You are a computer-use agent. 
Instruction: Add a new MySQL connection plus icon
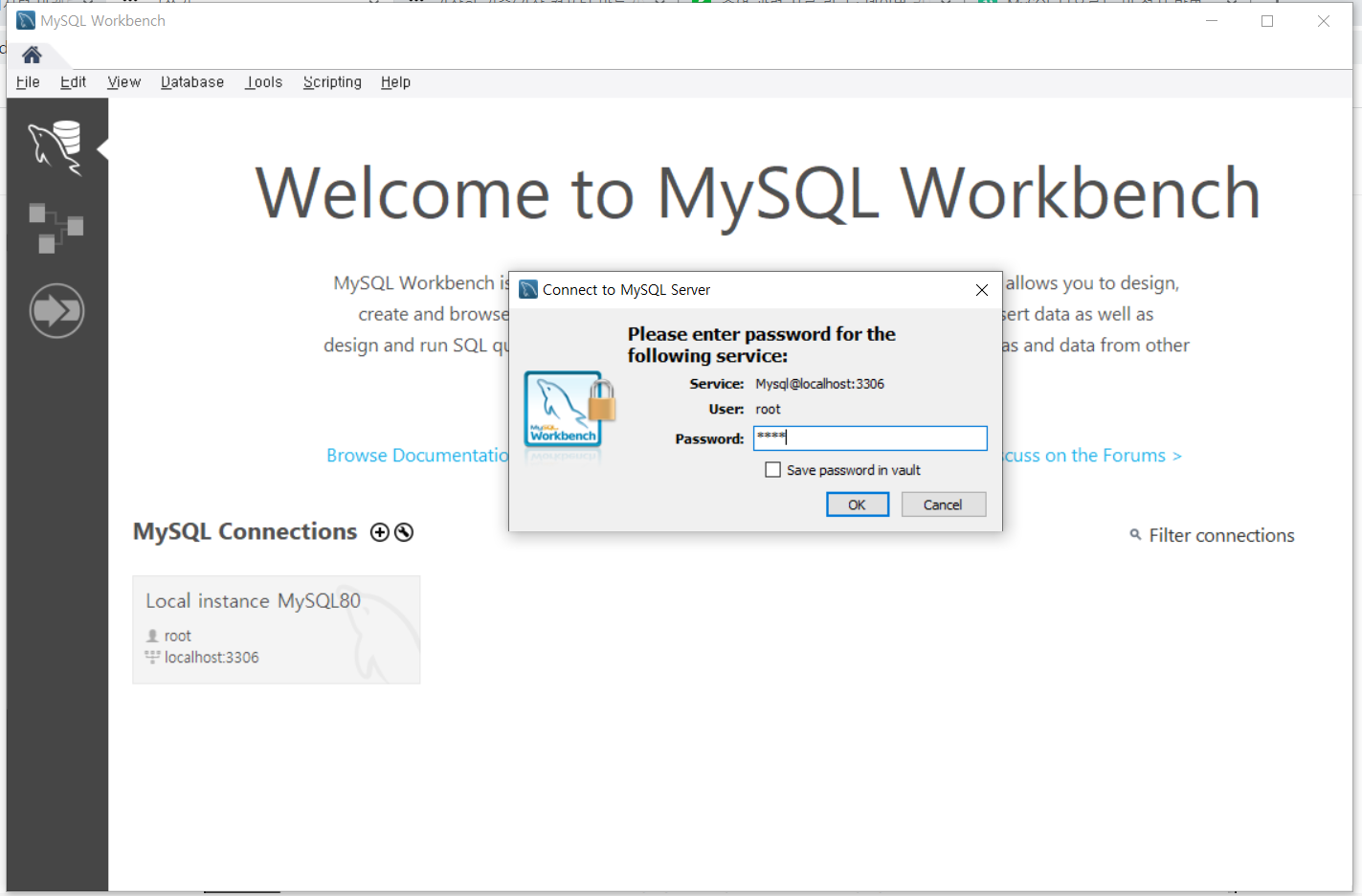(x=380, y=532)
